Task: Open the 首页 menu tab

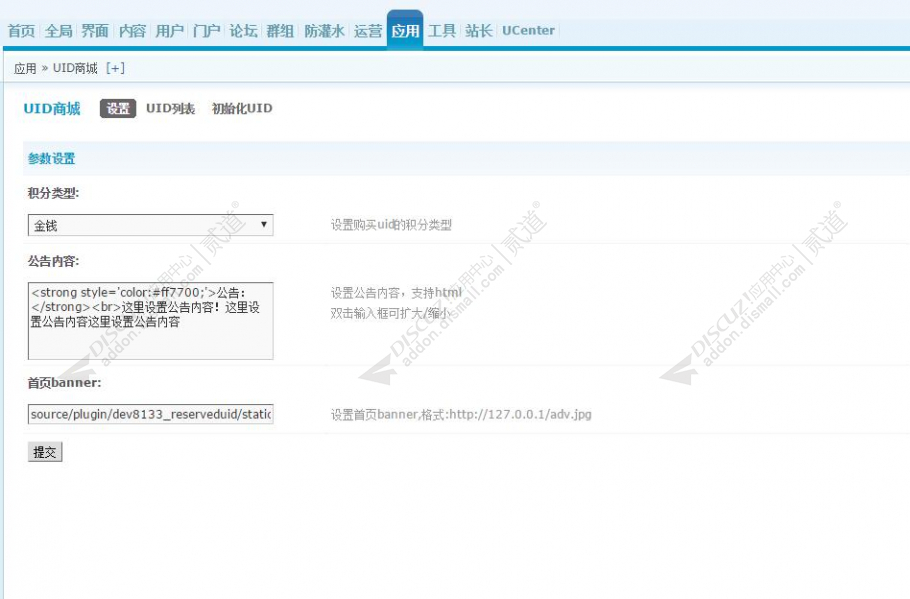Action: coord(21,31)
